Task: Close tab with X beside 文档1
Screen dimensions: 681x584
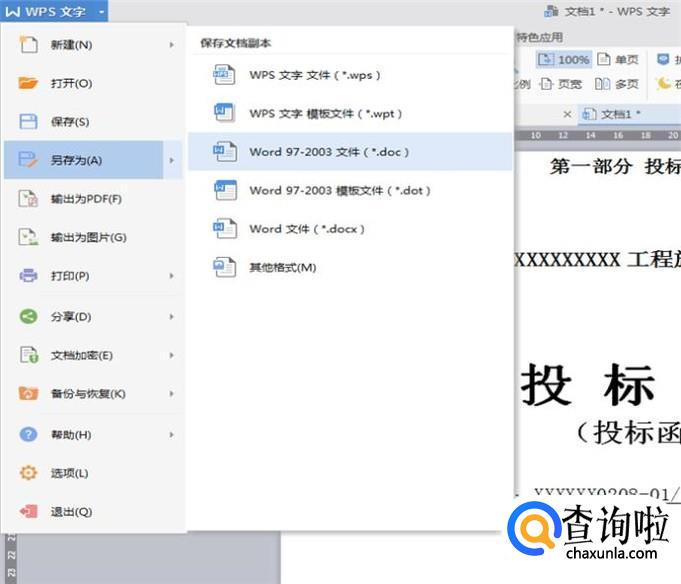Action: pos(567,114)
